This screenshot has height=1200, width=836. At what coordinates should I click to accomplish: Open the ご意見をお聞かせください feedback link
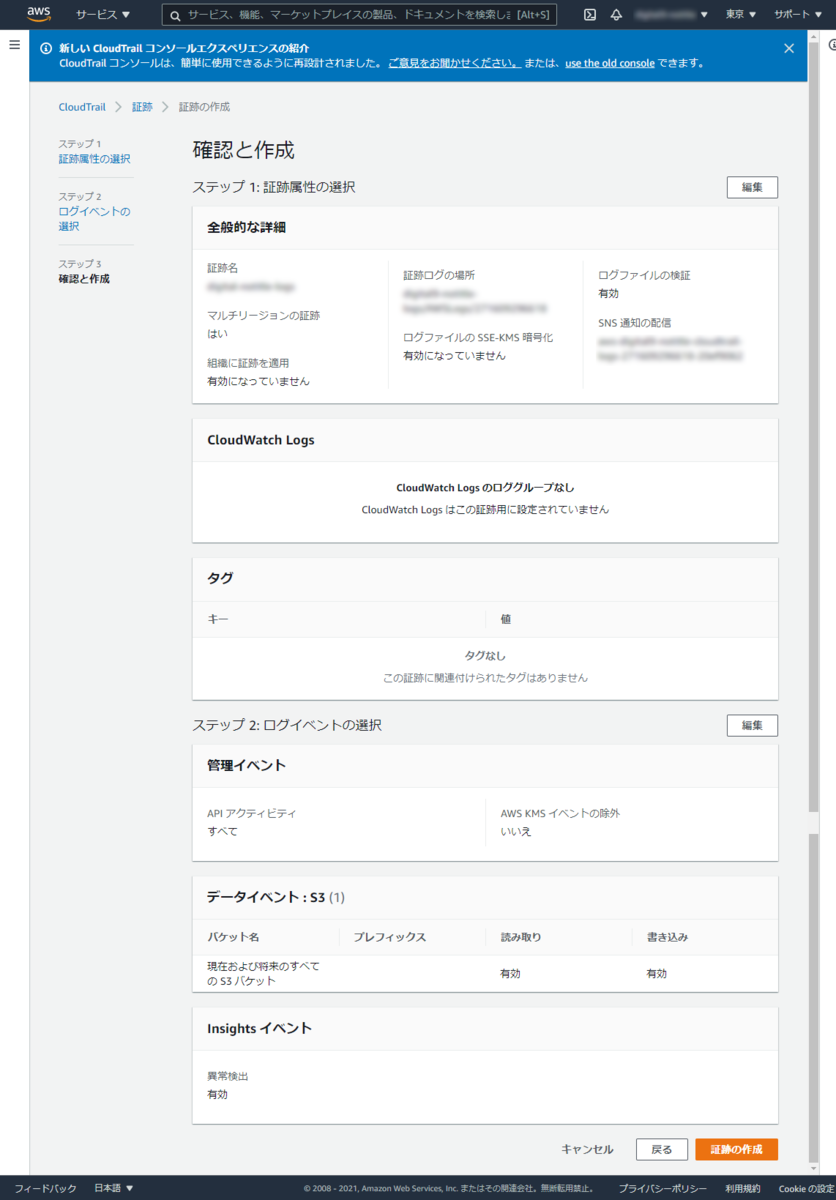click(x=454, y=63)
